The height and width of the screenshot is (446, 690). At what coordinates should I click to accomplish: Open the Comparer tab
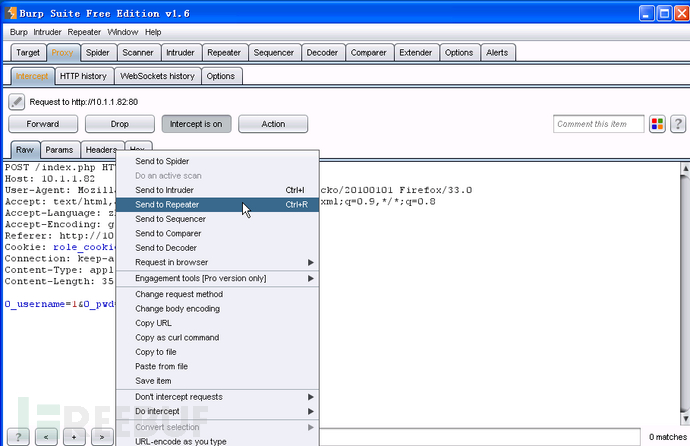click(369, 53)
